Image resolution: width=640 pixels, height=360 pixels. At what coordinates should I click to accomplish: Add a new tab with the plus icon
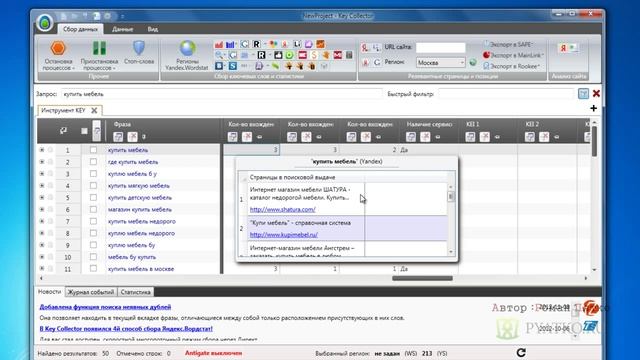(593, 108)
